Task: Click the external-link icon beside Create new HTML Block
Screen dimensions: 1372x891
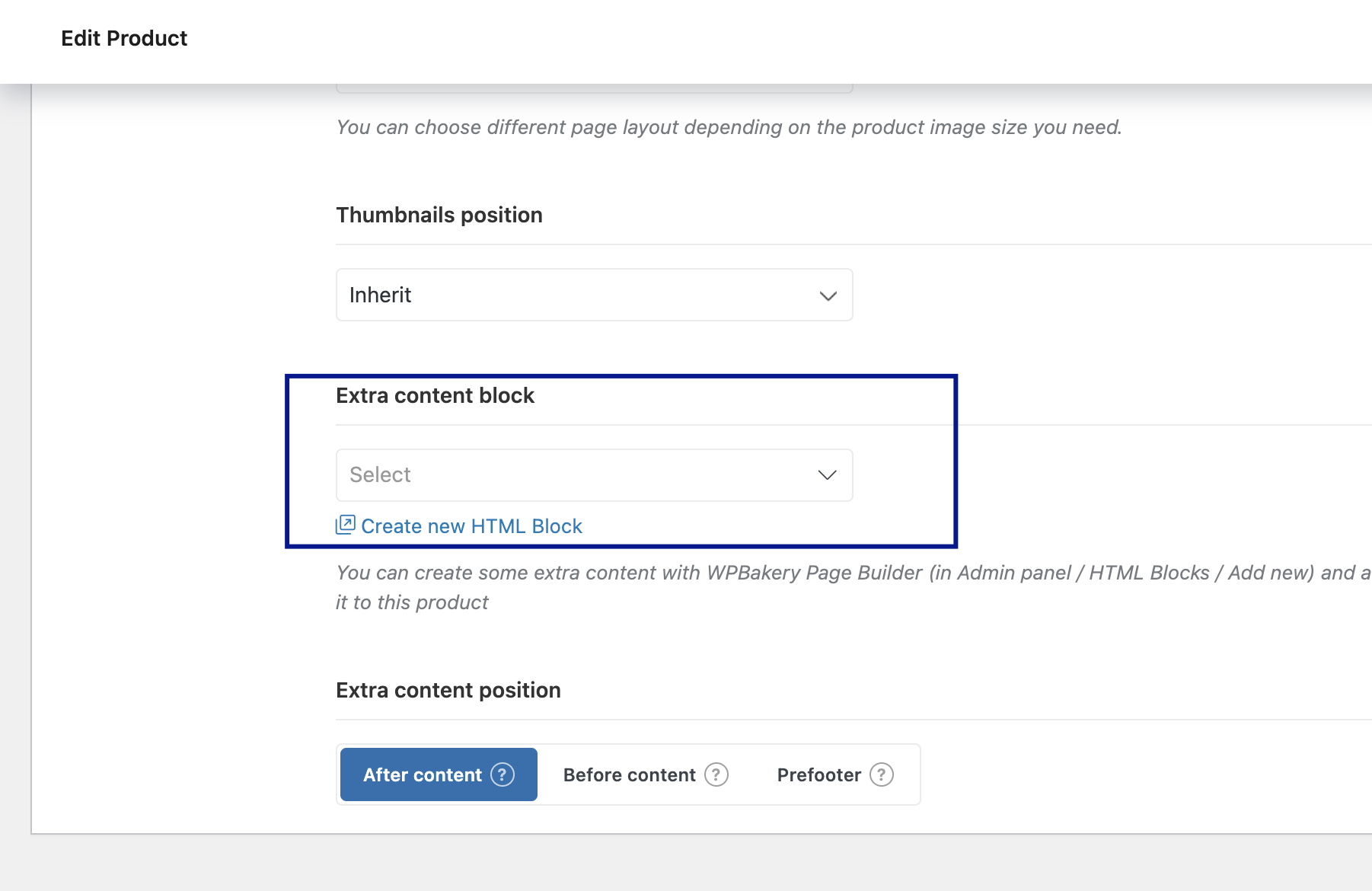Action: coord(346,525)
